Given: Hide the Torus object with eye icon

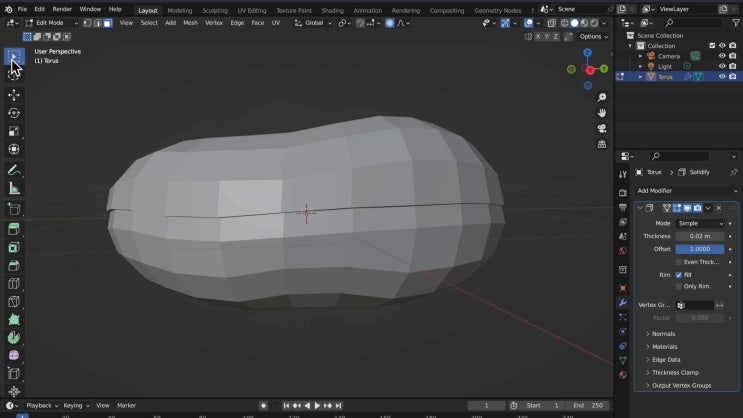Looking at the screenshot, I should pyautogui.click(x=722, y=77).
